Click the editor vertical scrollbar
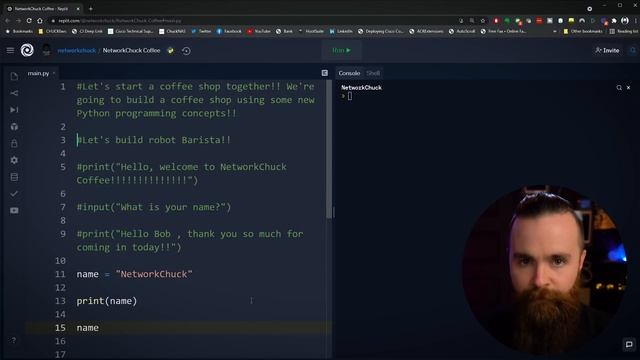 point(329,149)
